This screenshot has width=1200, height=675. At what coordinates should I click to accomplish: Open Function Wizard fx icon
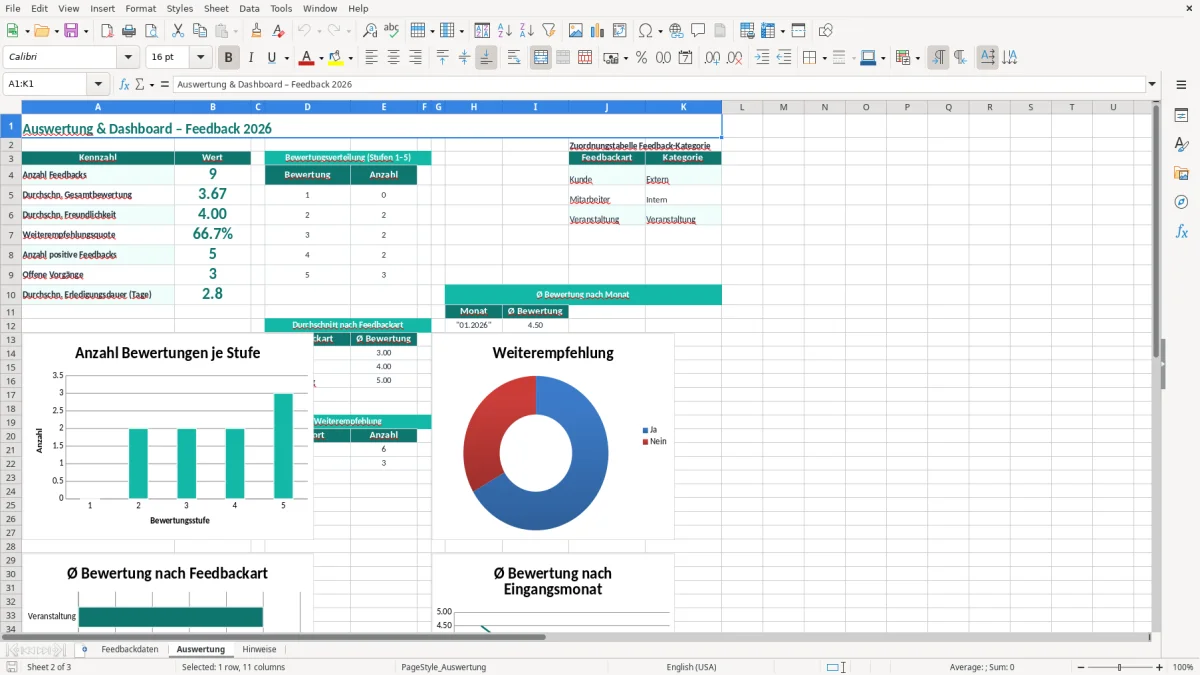pyautogui.click(x=125, y=84)
